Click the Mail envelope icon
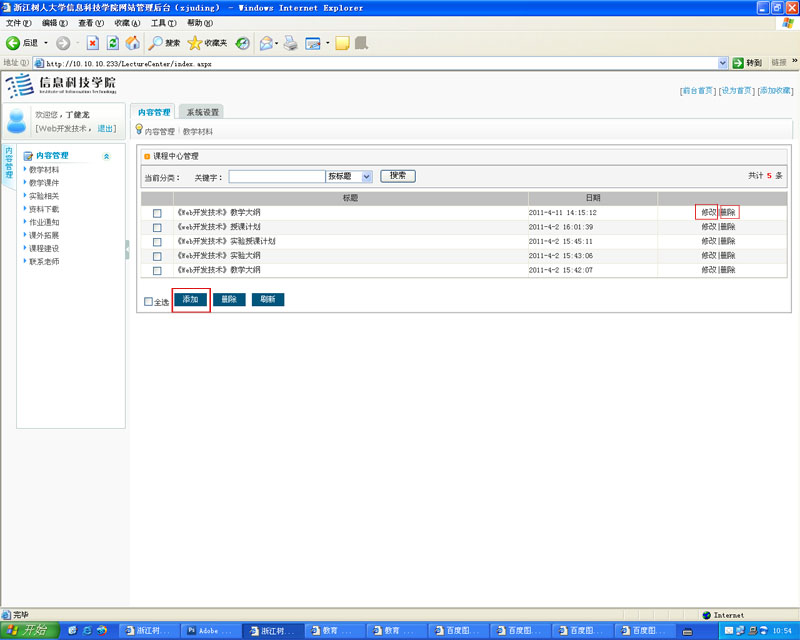Image resolution: width=800 pixels, height=640 pixels. tap(266, 43)
